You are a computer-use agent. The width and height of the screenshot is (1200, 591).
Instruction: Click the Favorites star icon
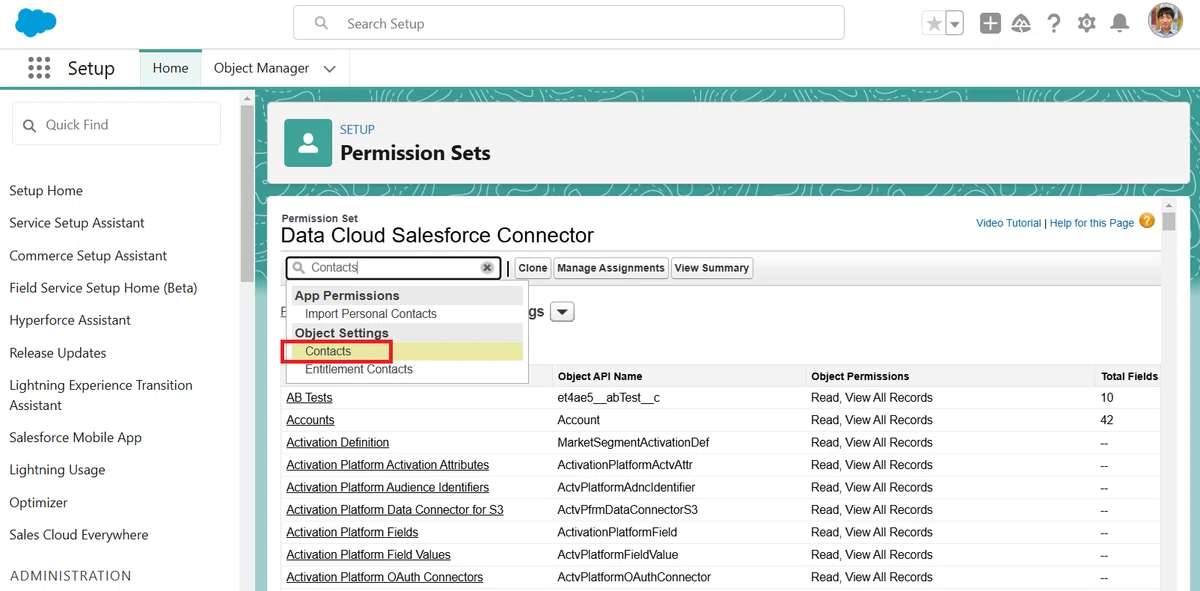click(934, 24)
